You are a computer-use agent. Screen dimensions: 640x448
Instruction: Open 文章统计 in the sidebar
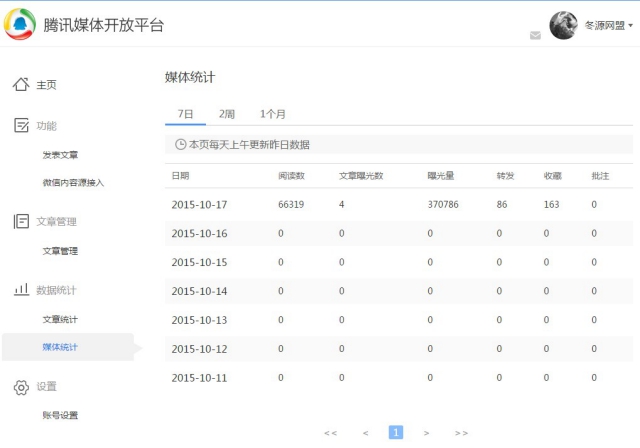point(60,319)
